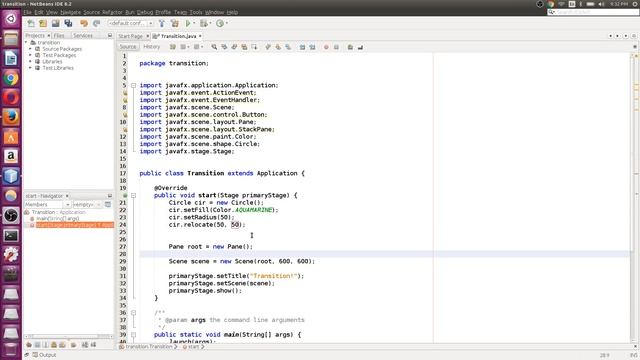
Task: Toggle Sort by Source in Navigator bottom bar
Action: click(x=93, y=345)
